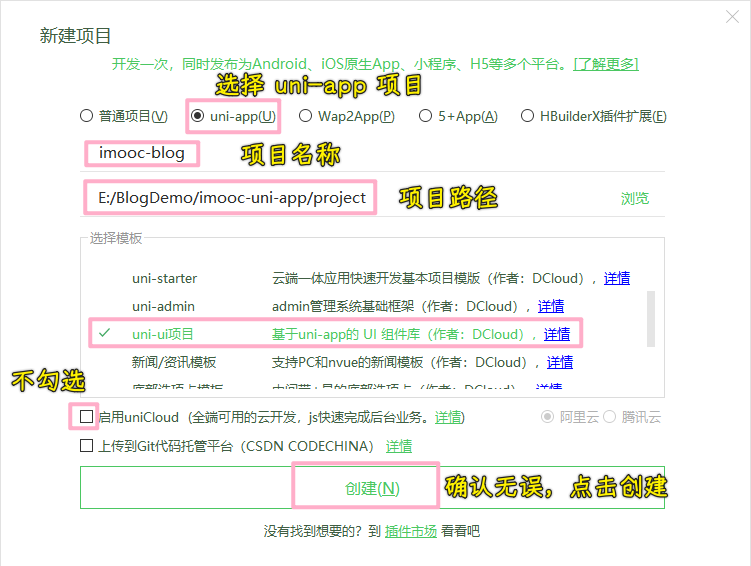Select the uni-starter template
The width and height of the screenshot is (751, 566).
(x=164, y=278)
